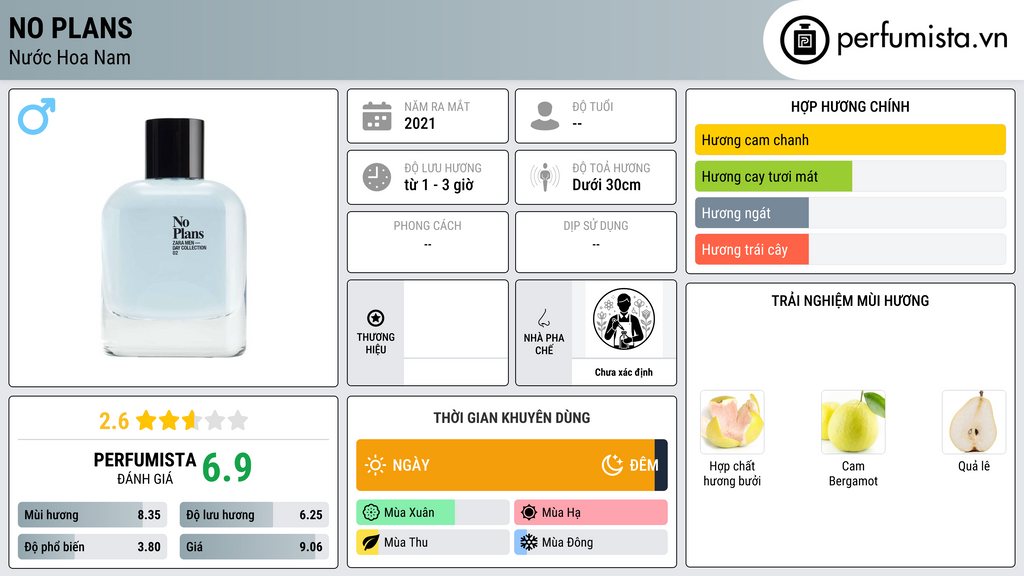Click the Thời gian khuyên dùng heading
The width and height of the screenshot is (1024, 576).
[x=511, y=418]
